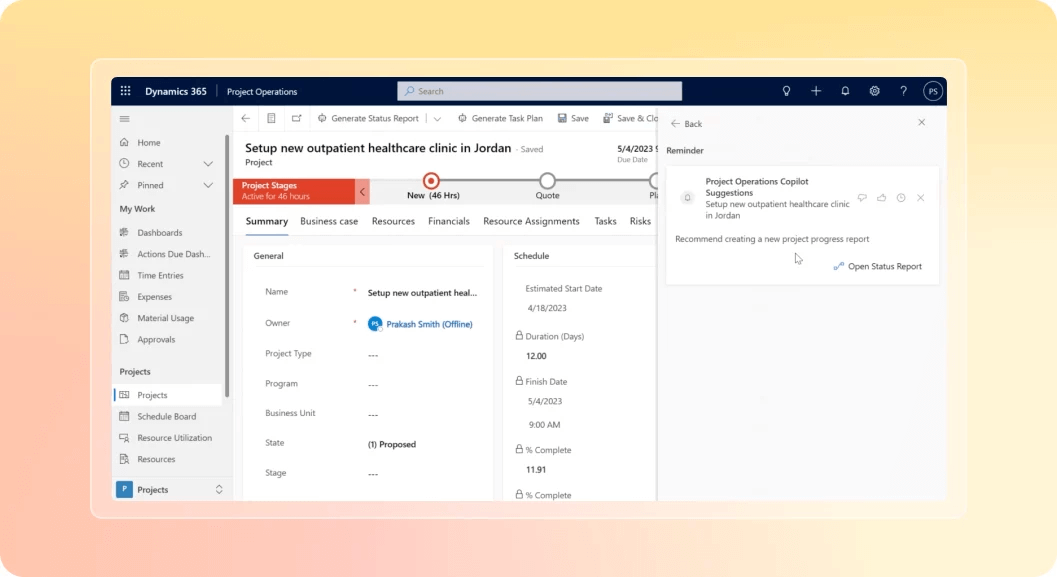Click the notifications bell icon
The image size is (1057, 577).
coord(845,90)
